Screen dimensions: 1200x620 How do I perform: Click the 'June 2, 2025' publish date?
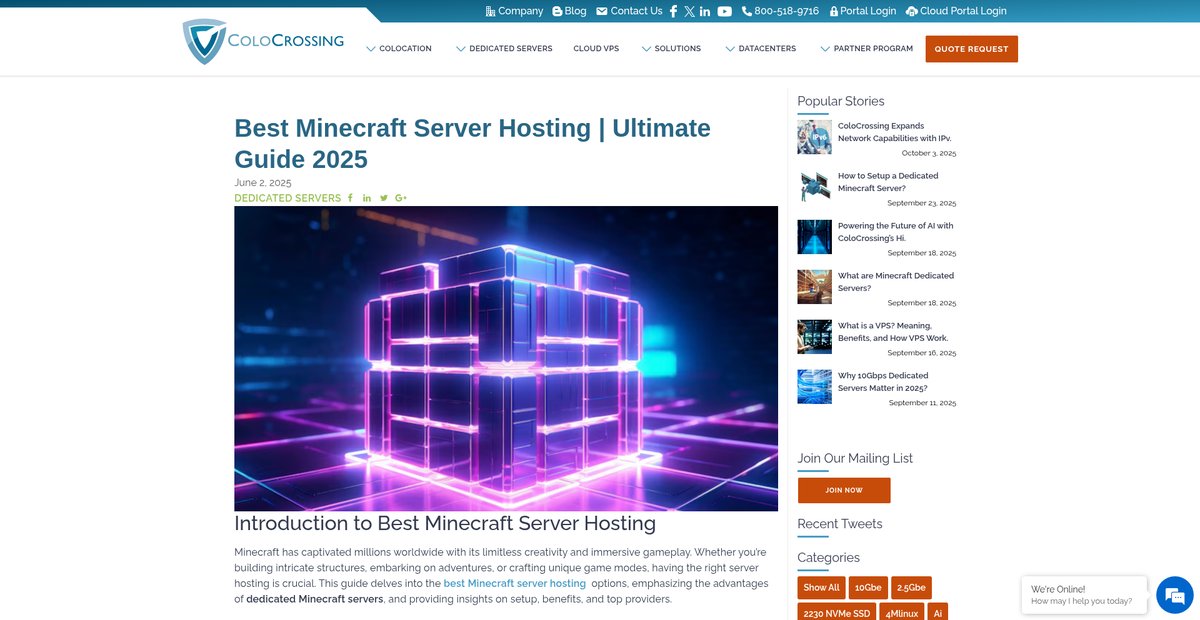click(x=263, y=183)
